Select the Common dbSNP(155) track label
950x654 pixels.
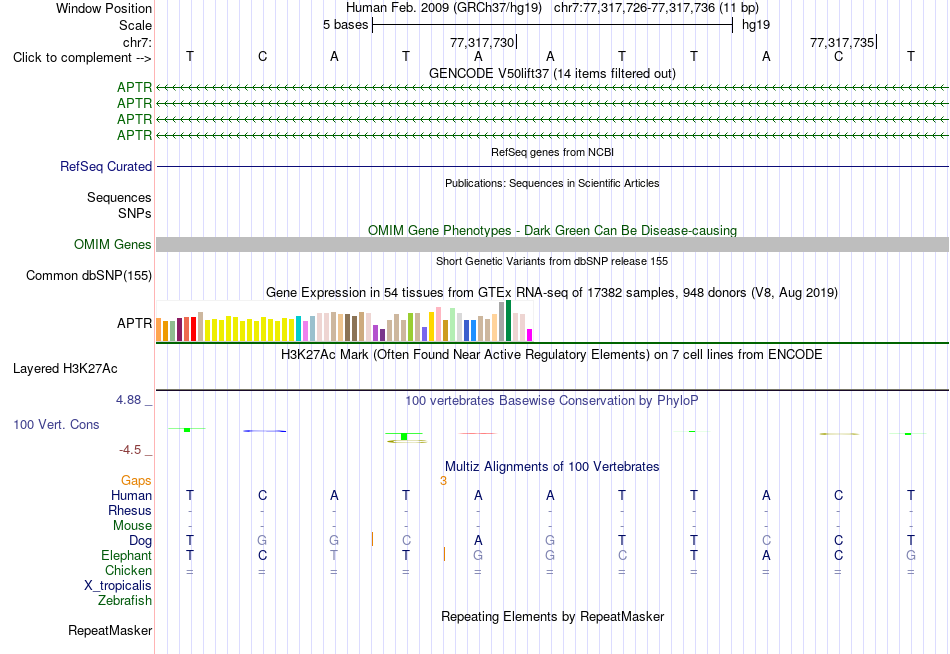click(x=89, y=275)
